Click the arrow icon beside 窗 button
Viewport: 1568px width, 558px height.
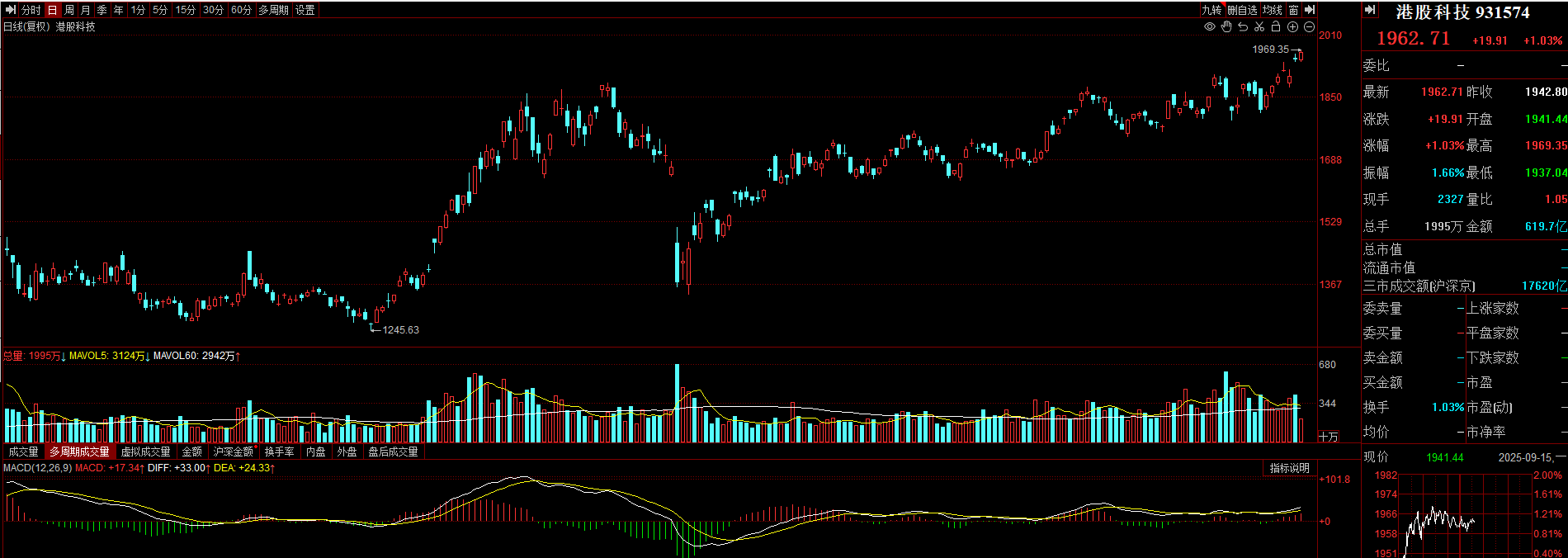(1310, 10)
